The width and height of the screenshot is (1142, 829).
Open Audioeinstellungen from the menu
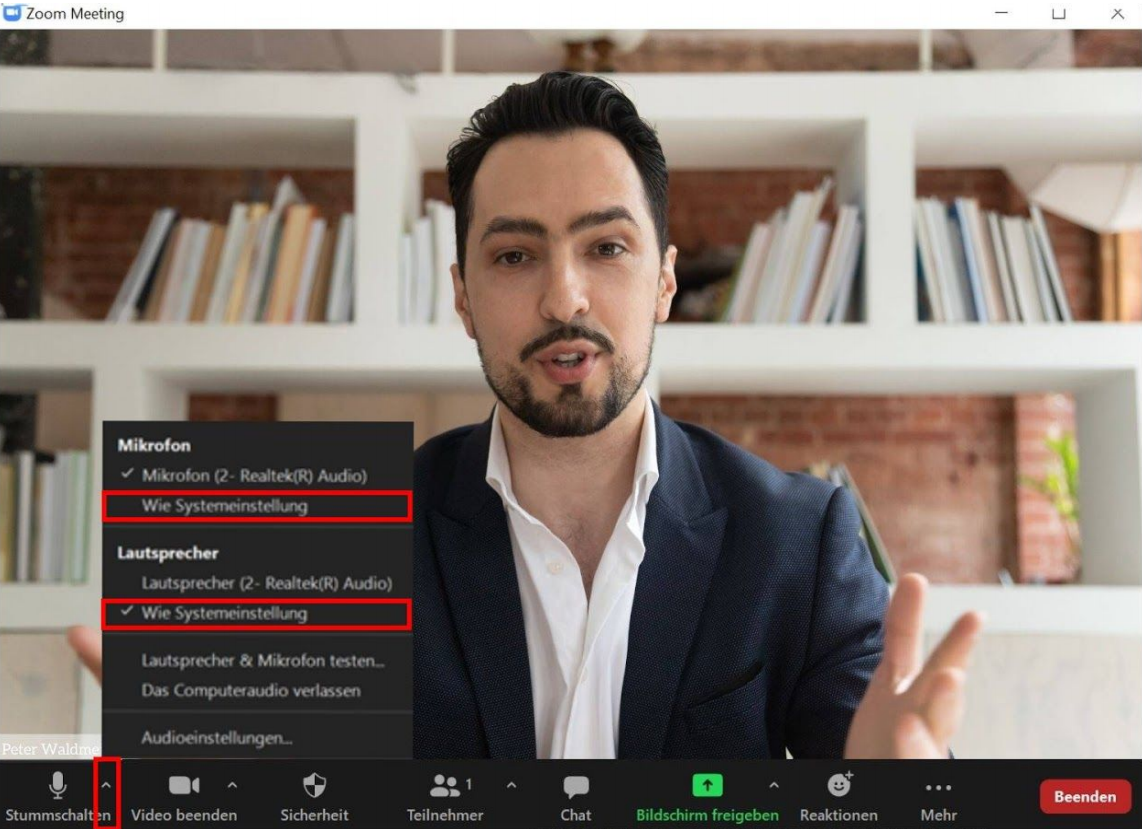(217, 739)
